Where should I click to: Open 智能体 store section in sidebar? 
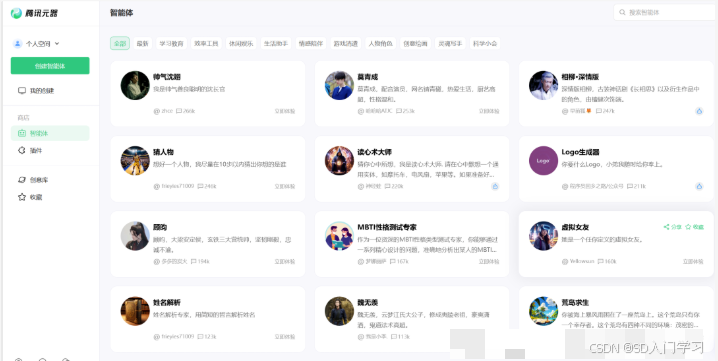click(50, 133)
